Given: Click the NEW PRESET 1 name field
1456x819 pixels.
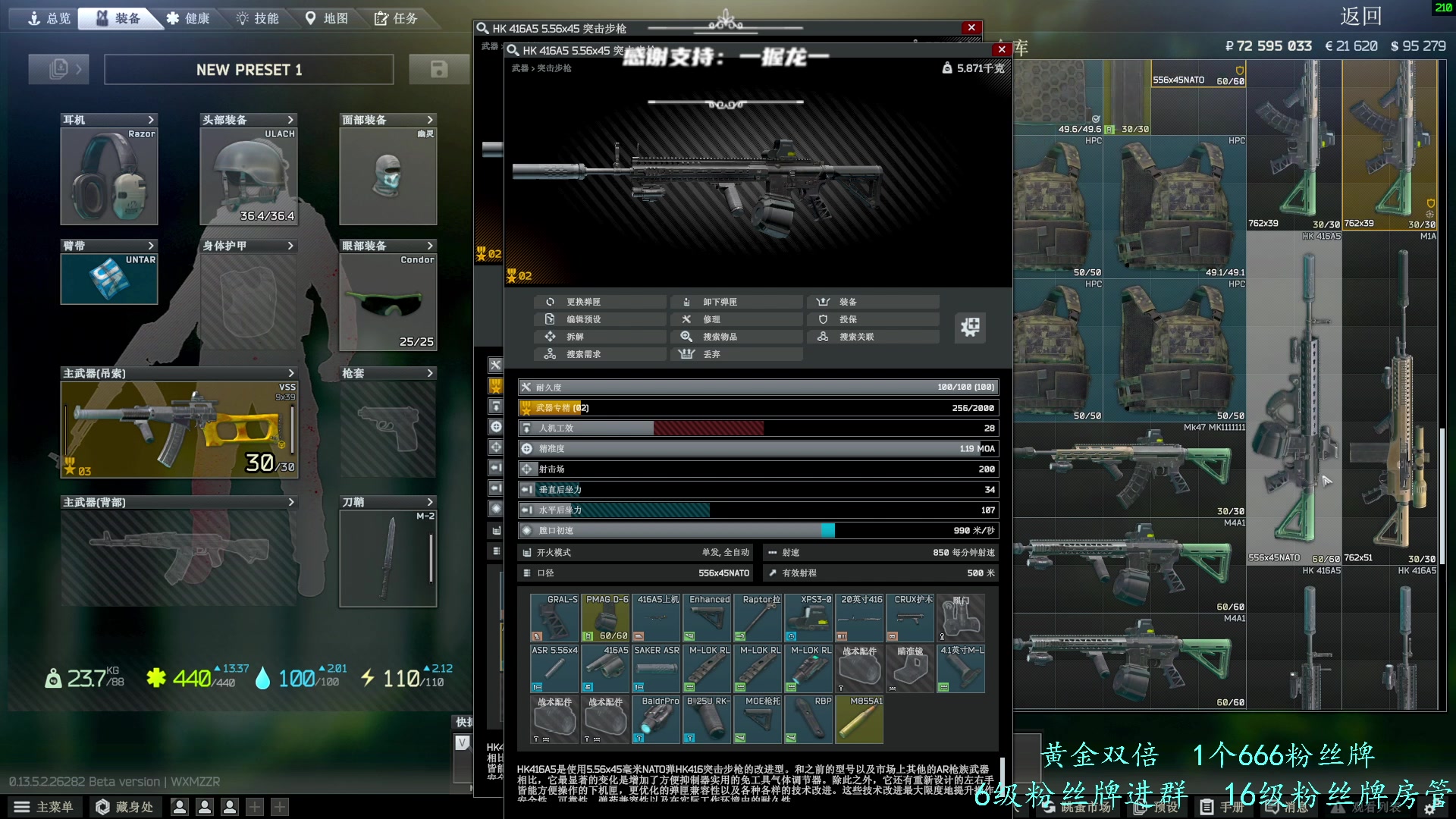Looking at the screenshot, I should 249,69.
